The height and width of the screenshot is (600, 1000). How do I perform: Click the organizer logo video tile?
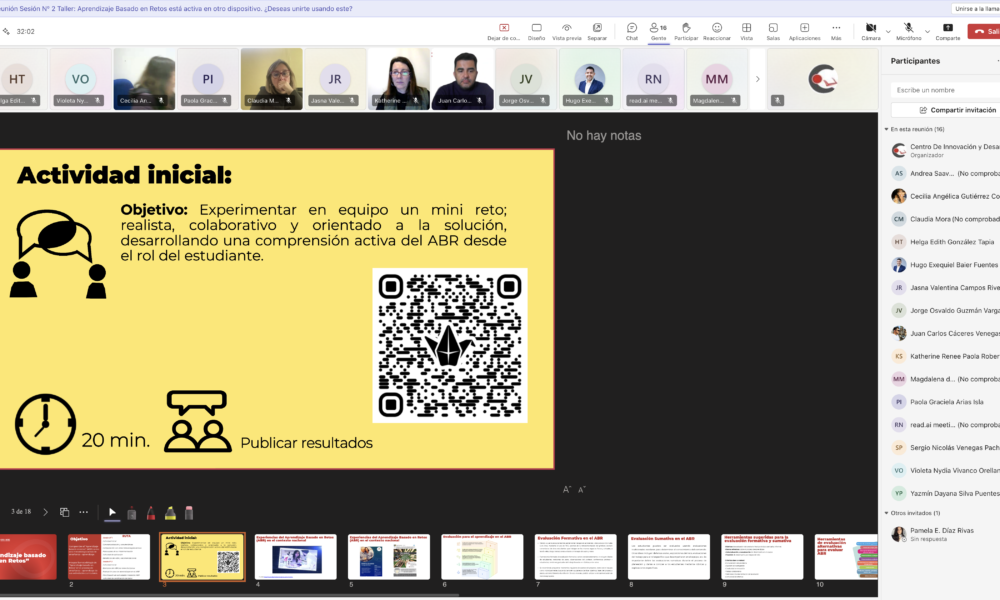pyautogui.click(x=823, y=78)
